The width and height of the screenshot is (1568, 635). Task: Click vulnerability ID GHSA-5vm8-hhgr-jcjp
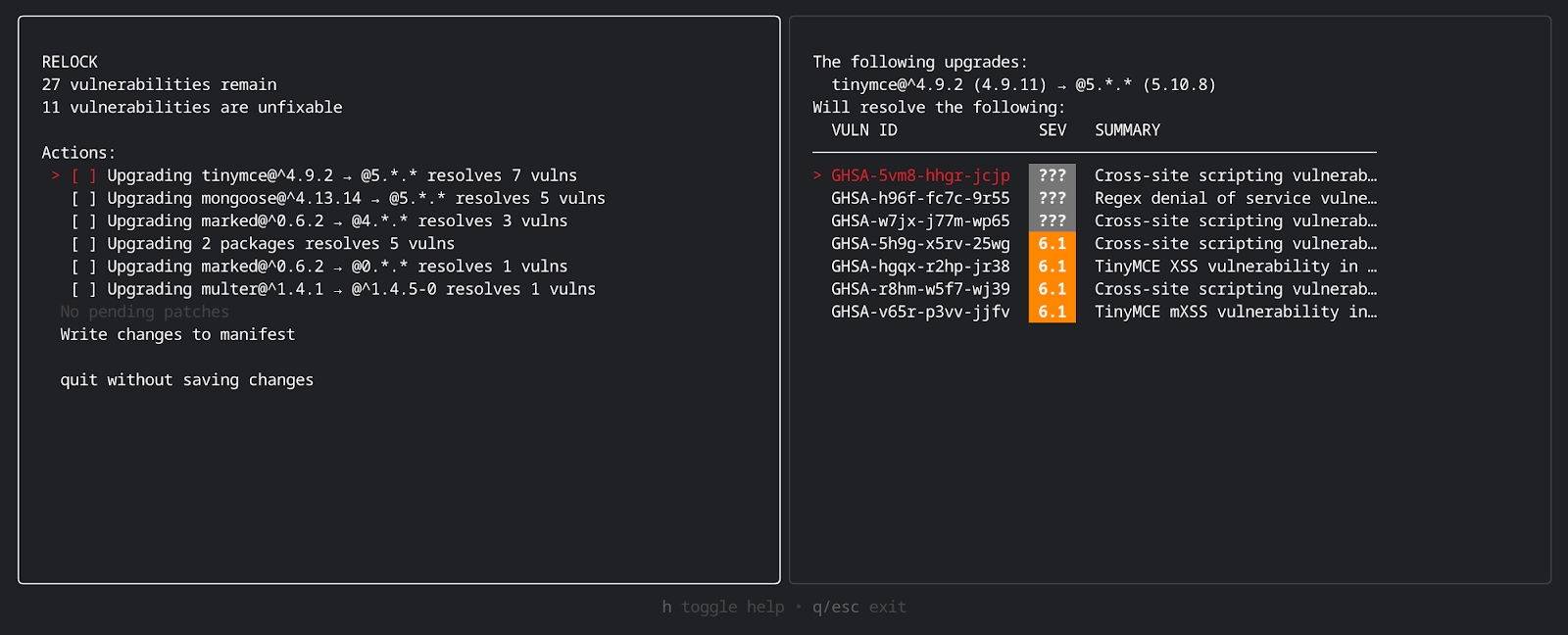click(920, 175)
